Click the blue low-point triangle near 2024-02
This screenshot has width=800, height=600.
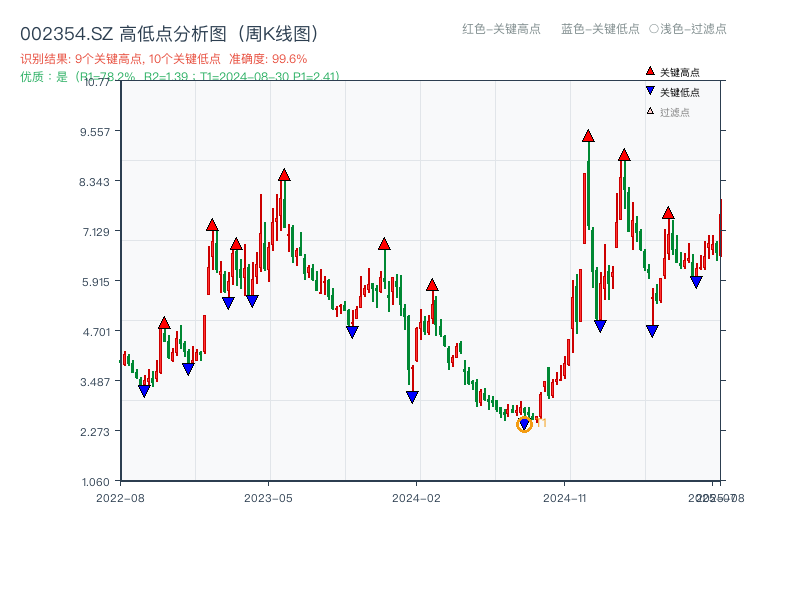coord(410,396)
